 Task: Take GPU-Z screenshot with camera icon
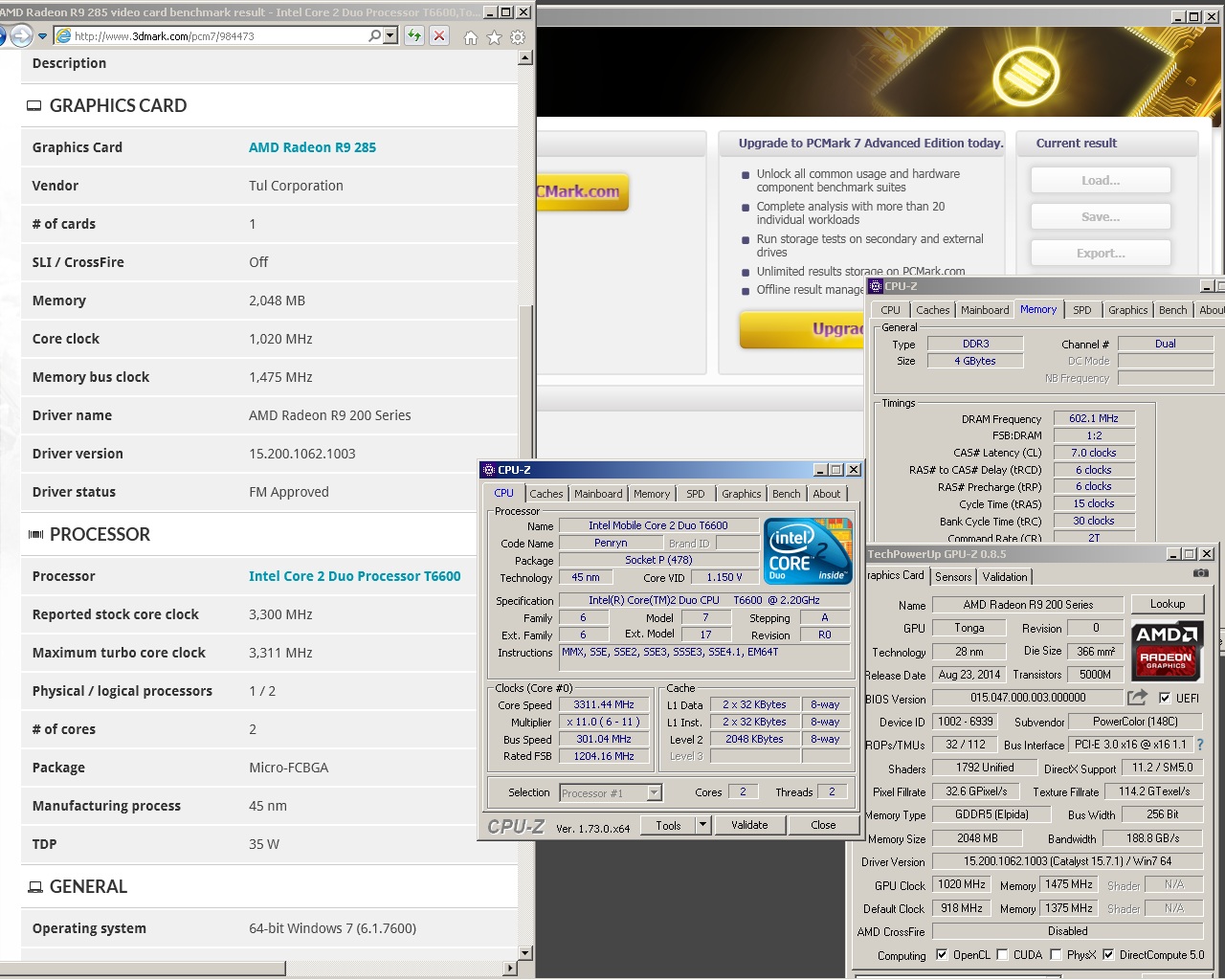click(1200, 573)
